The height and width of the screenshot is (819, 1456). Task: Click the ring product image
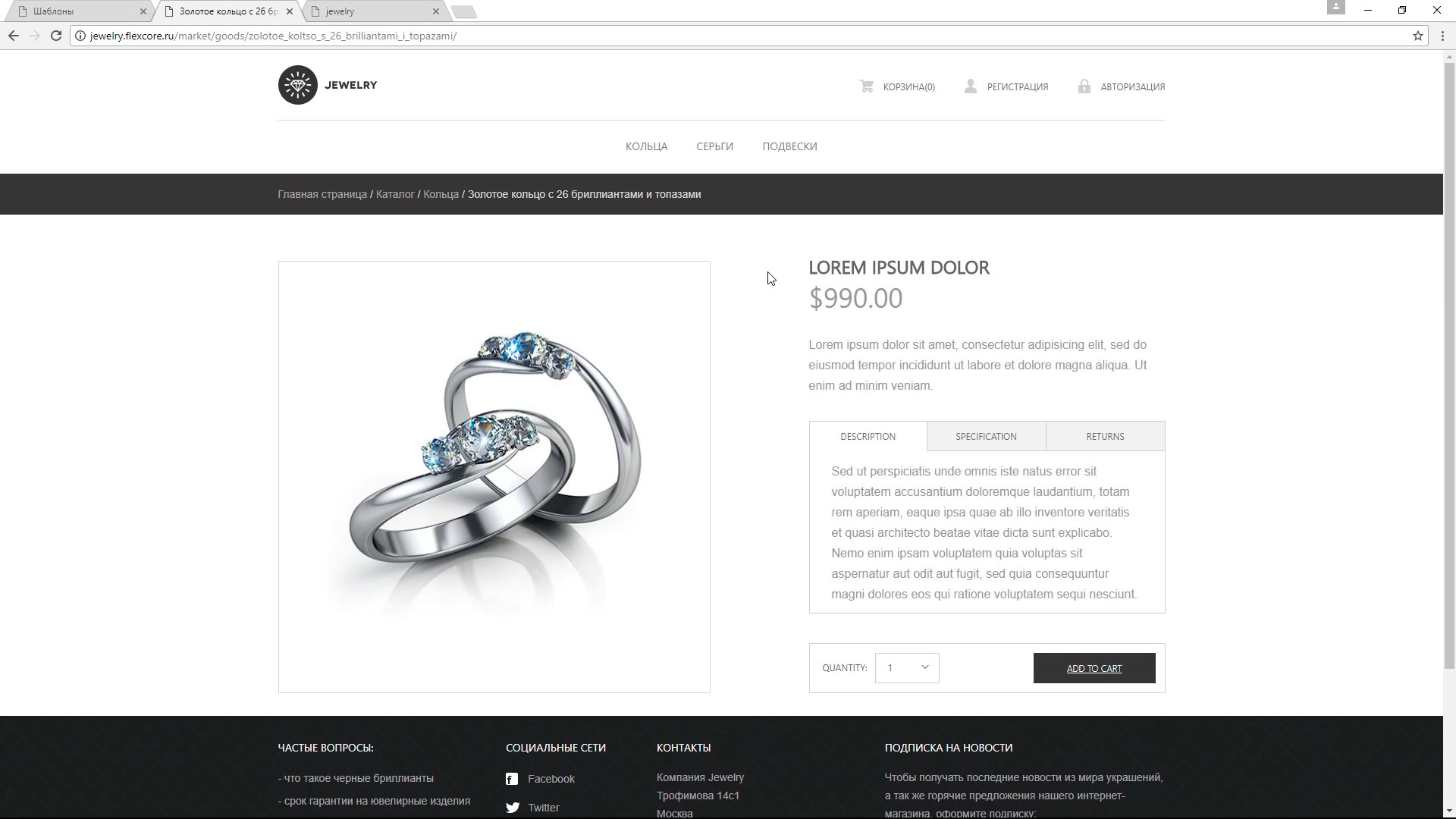click(494, 477)
